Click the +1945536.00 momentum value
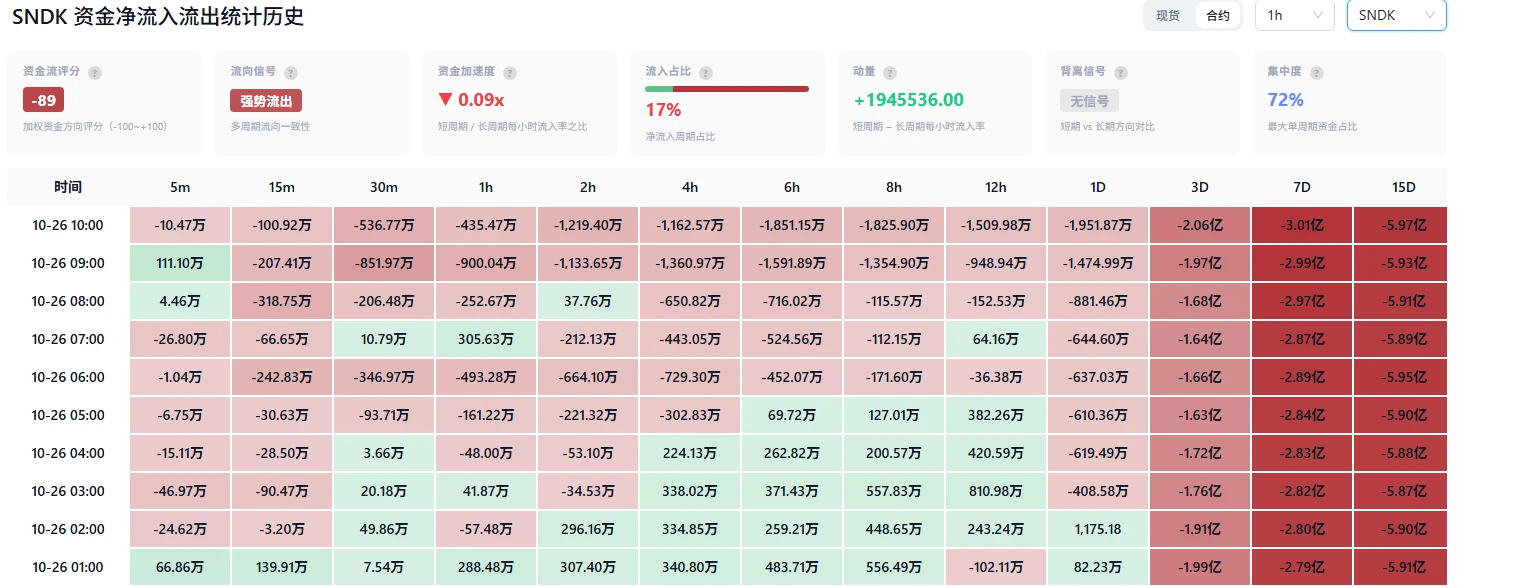 coord(908,100)
